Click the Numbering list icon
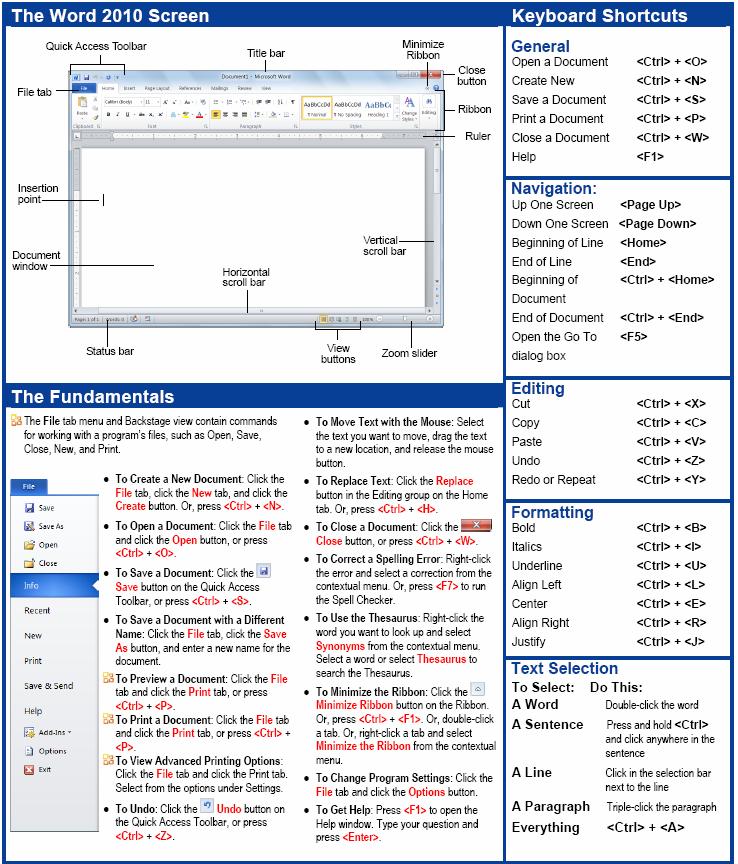The image size is (738, 864). pos(229,102)
